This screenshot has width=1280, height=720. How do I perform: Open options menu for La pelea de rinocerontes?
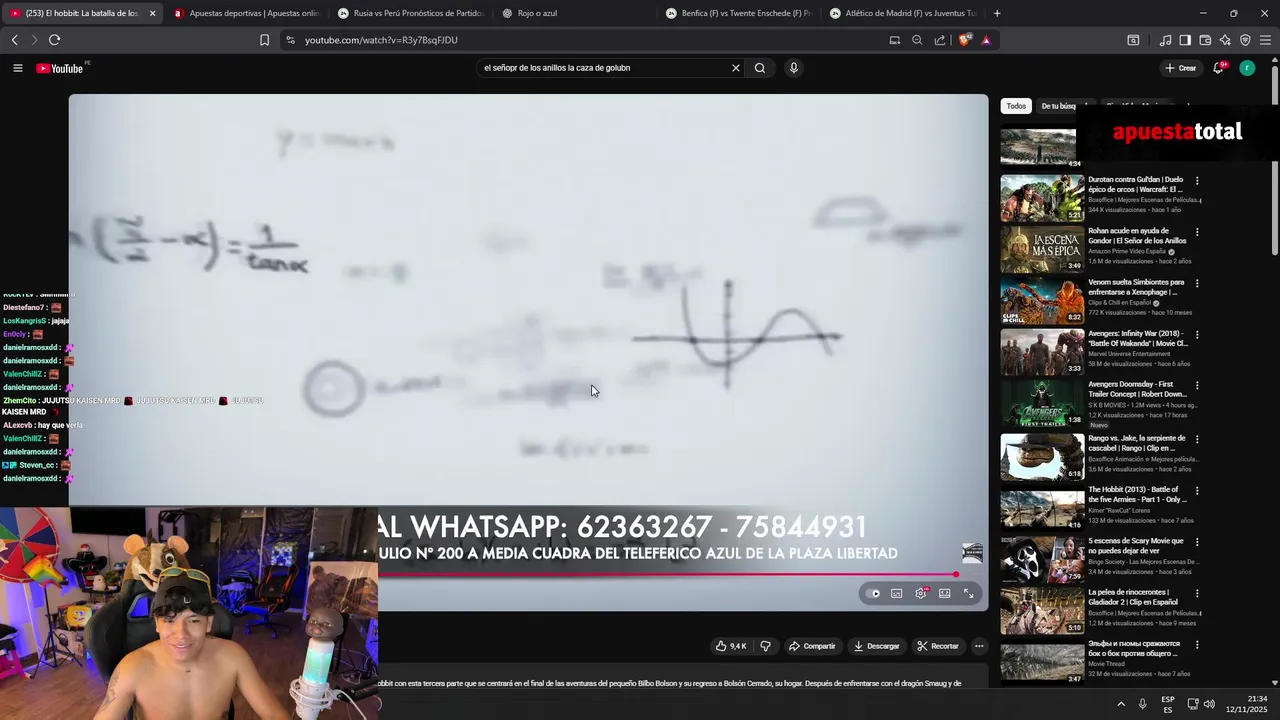coord(1197,594)
